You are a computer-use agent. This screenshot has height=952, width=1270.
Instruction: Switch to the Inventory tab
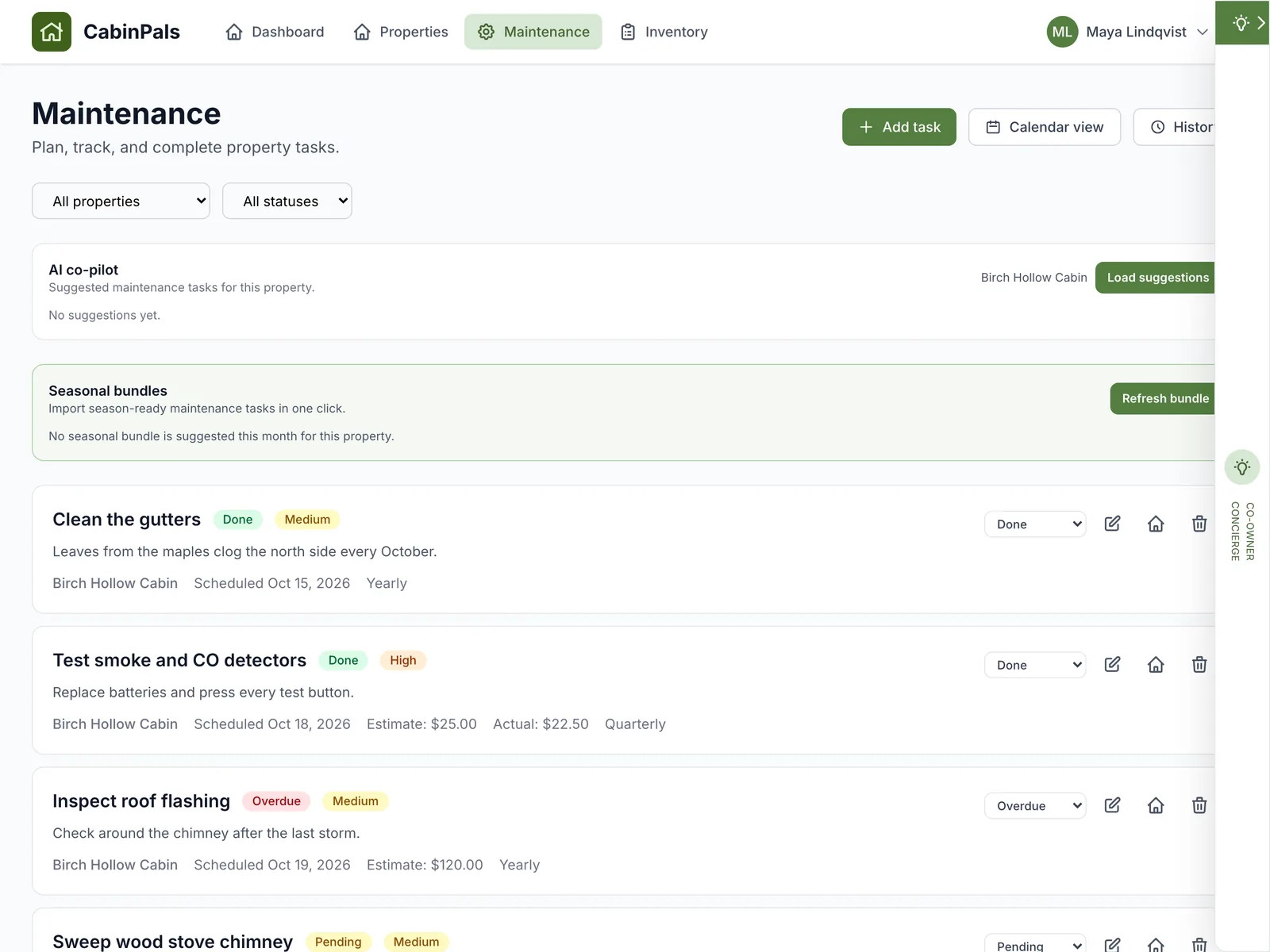664,32
